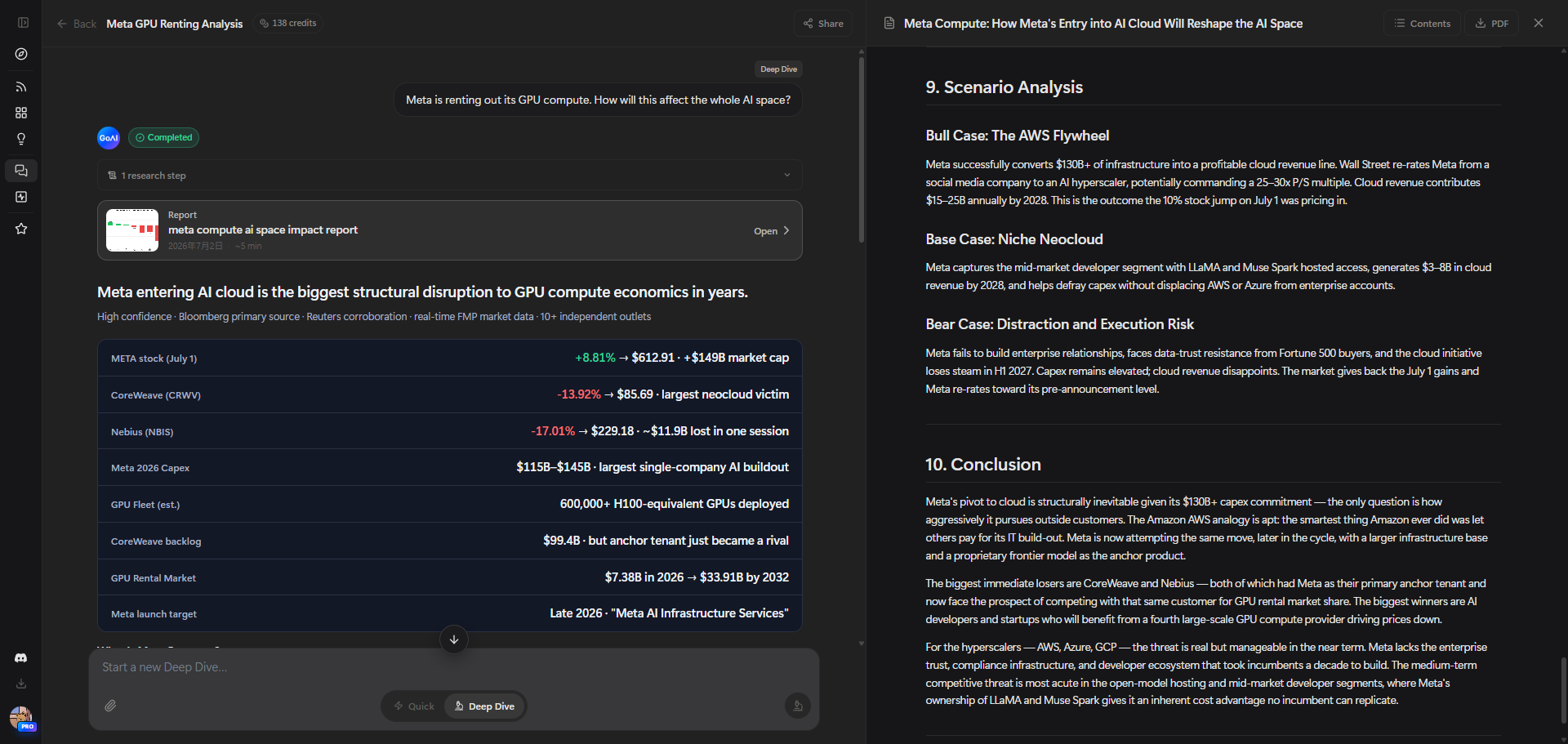Select the Nebius (NBIS) row label
Image resolution: width=1568 pixels, height=744 pixels.
click(142, 432)
